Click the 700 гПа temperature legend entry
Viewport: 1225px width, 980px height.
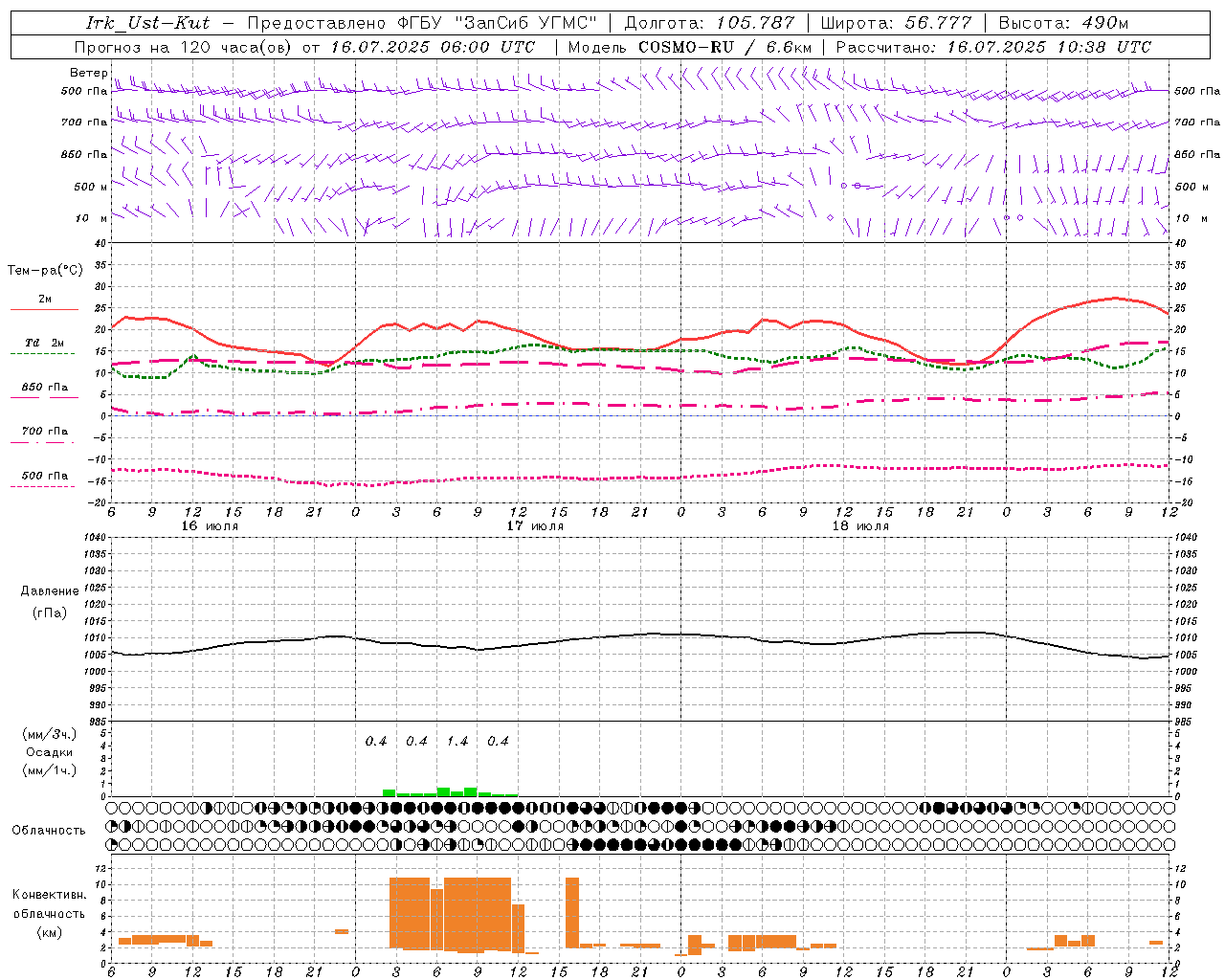(45, 431)
